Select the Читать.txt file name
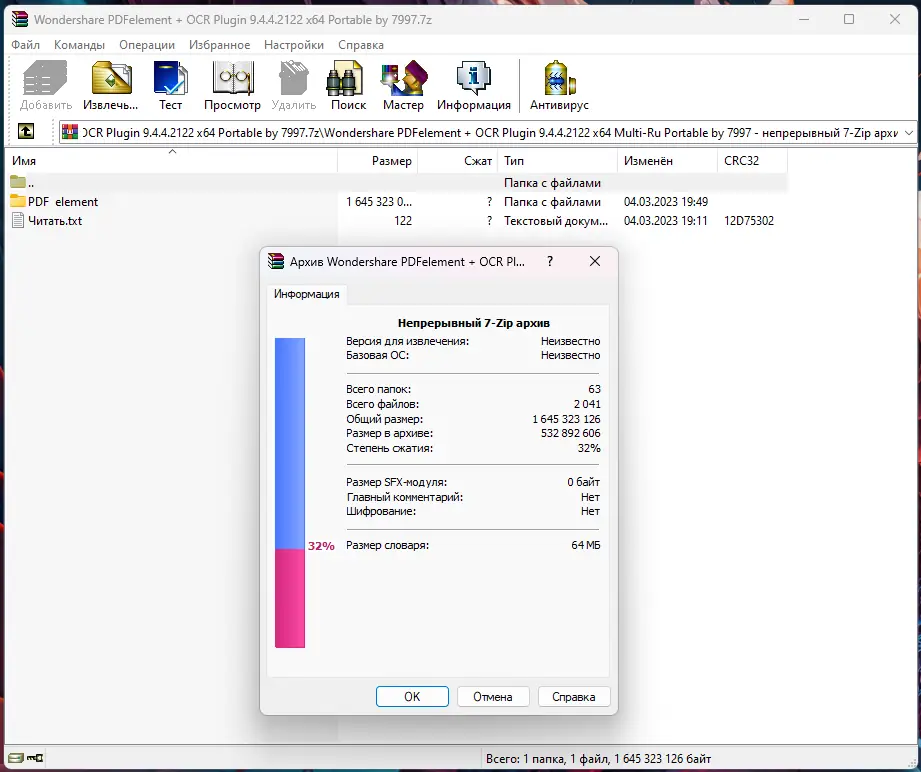 [x=55, y=221]
